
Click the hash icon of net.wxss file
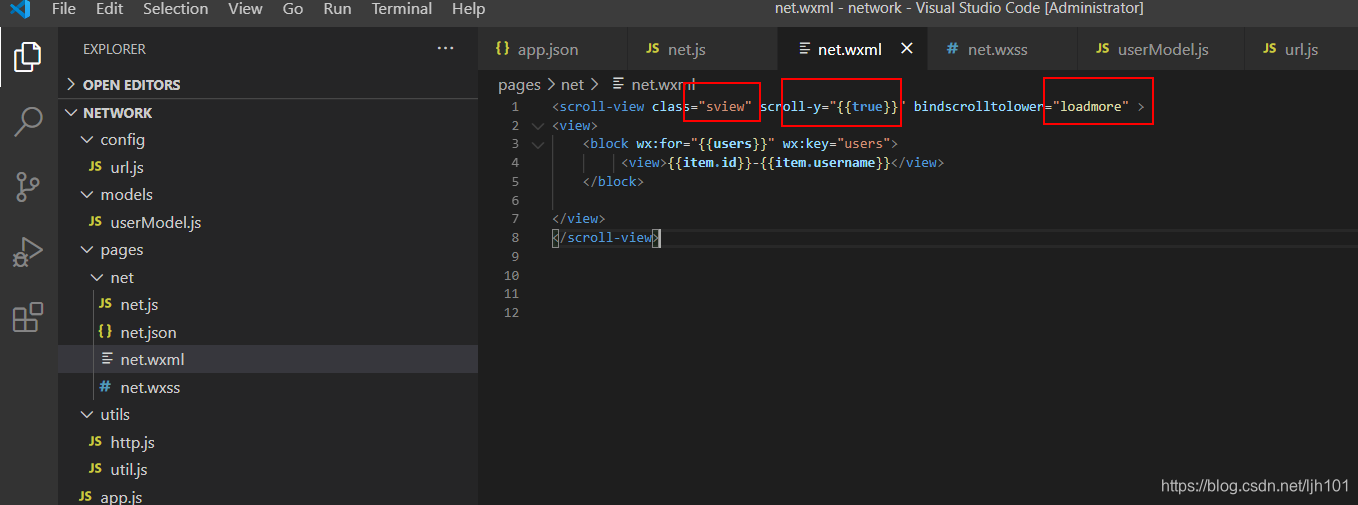pyautogui.click(x=105, y=387)
